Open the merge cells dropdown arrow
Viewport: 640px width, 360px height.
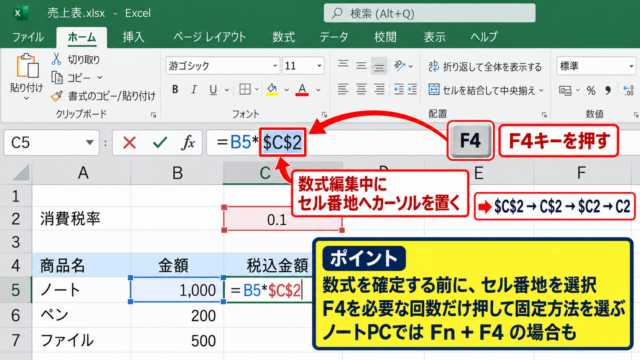[x=542, y=90]
